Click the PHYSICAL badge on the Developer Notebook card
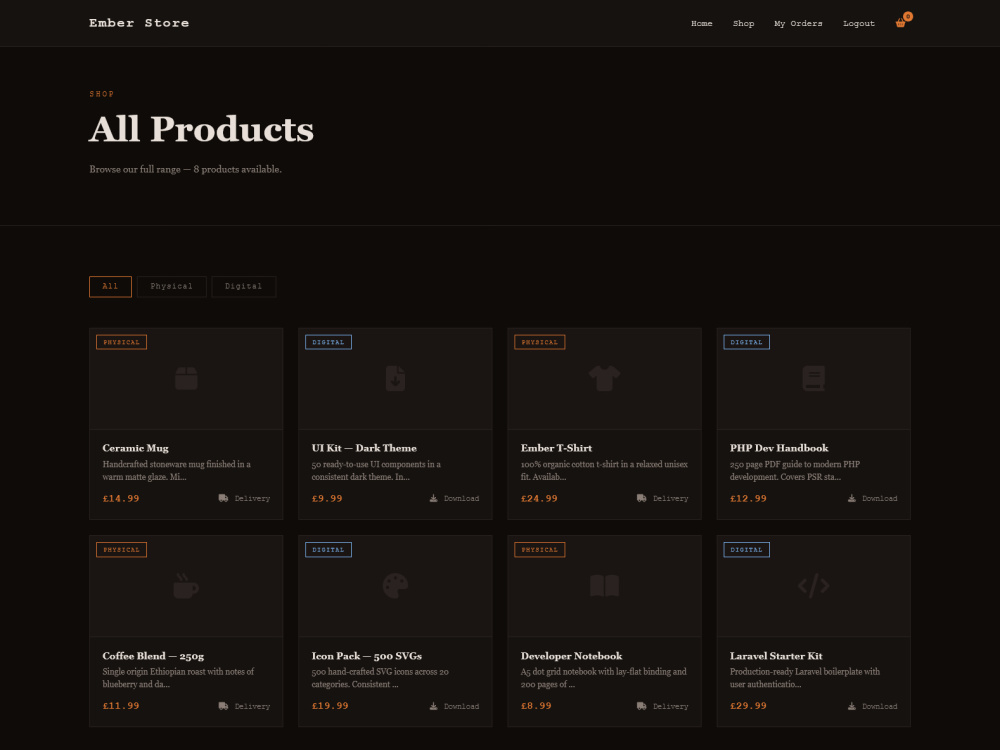Image resolution: width=1000 pixels, height=750 pixels. click(540, 550)
